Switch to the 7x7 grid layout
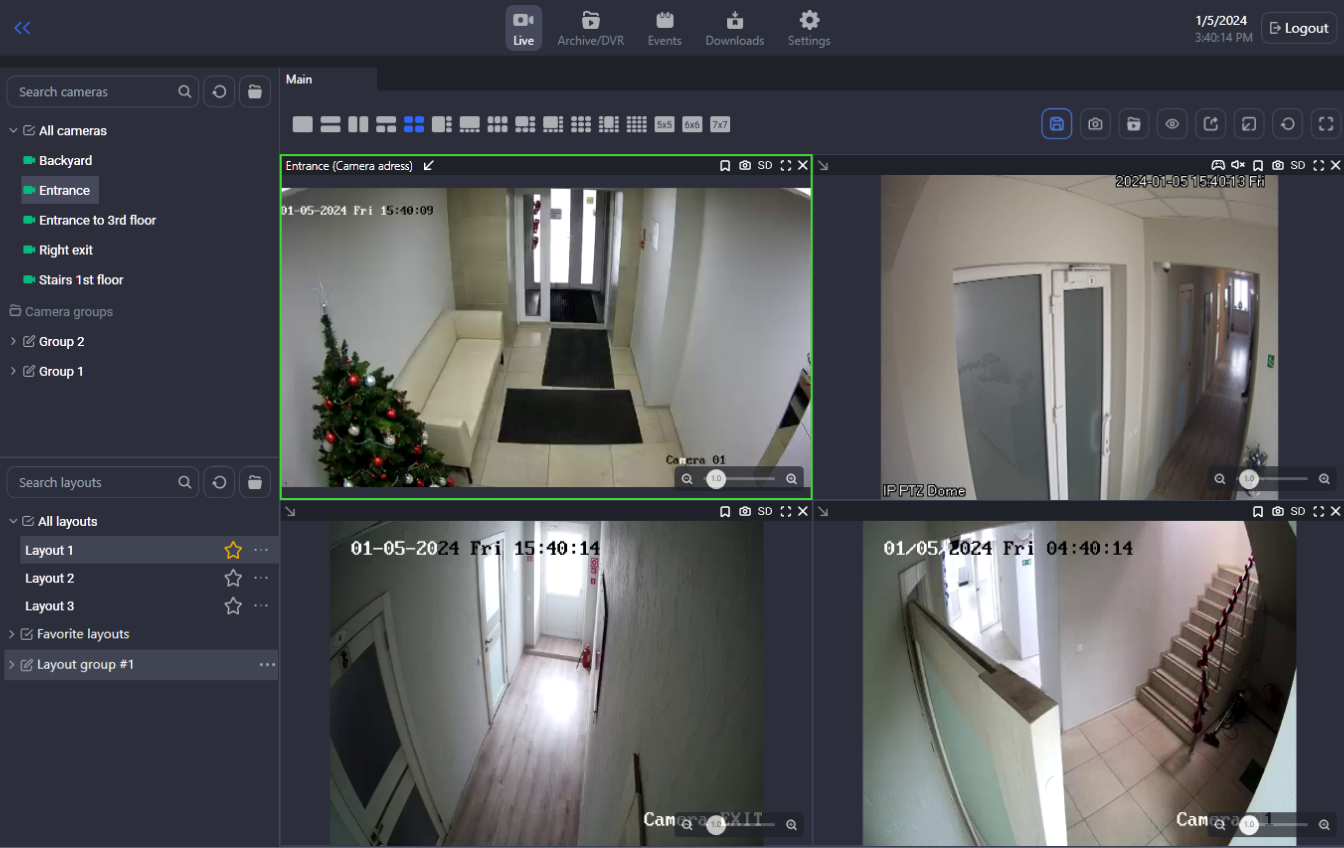This screenshot has width=1344, height=848. (x=720, y=124)
